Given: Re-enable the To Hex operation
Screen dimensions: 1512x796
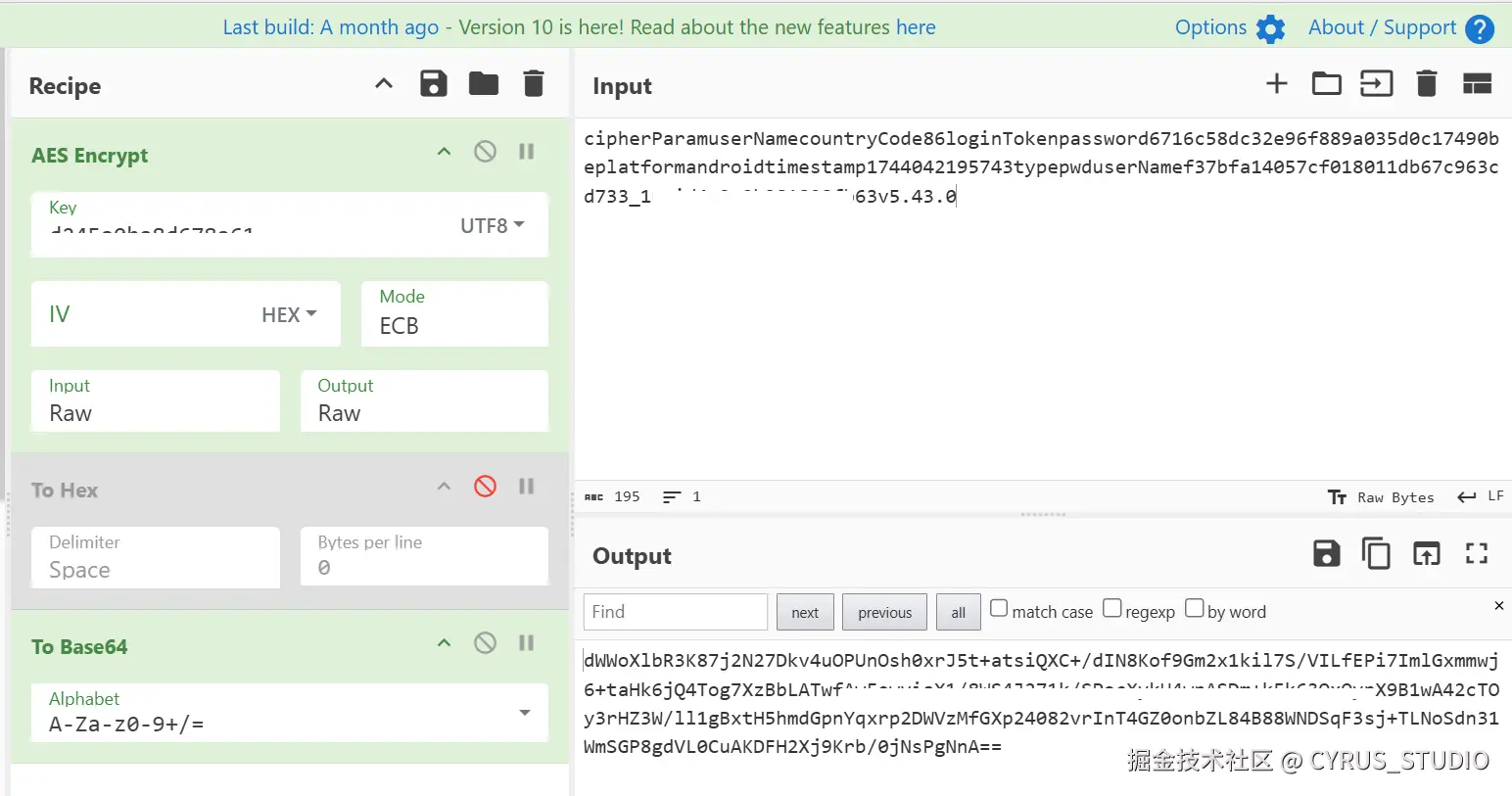Looking at the screenshot, I should [x=485, y=487].
